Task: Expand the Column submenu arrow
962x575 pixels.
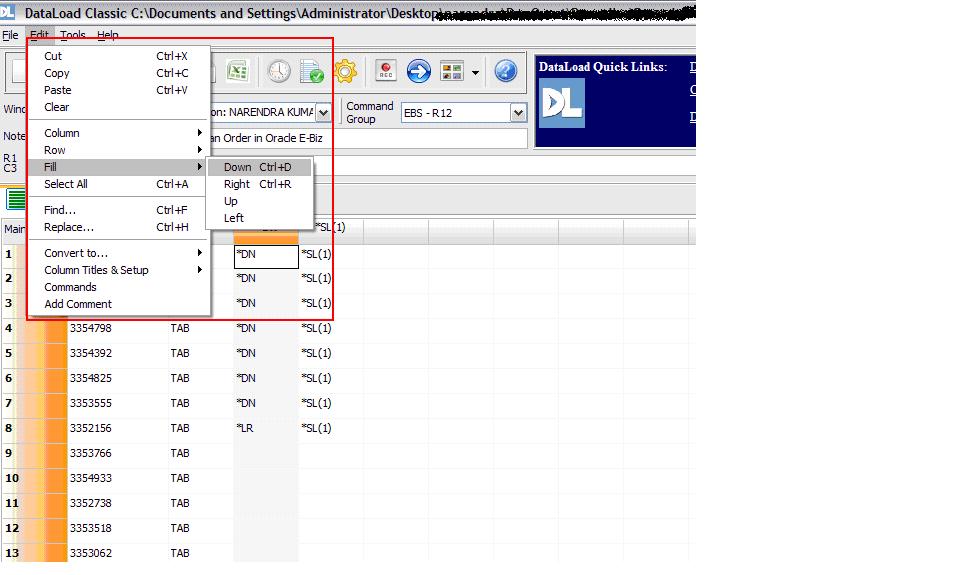Action: 199,133
